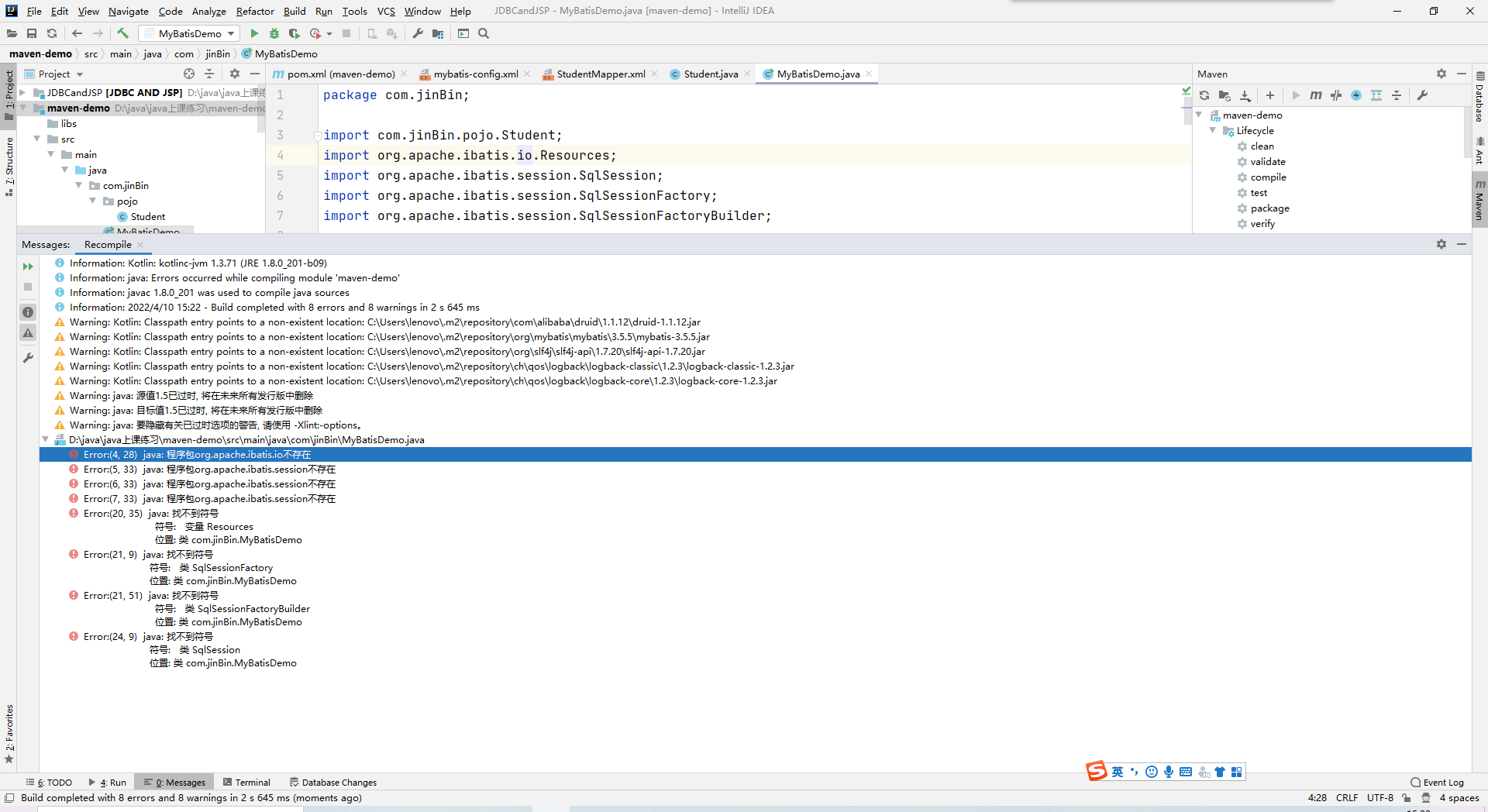
Task: Reimport all Maven projects
Action: click(1204, 95)
